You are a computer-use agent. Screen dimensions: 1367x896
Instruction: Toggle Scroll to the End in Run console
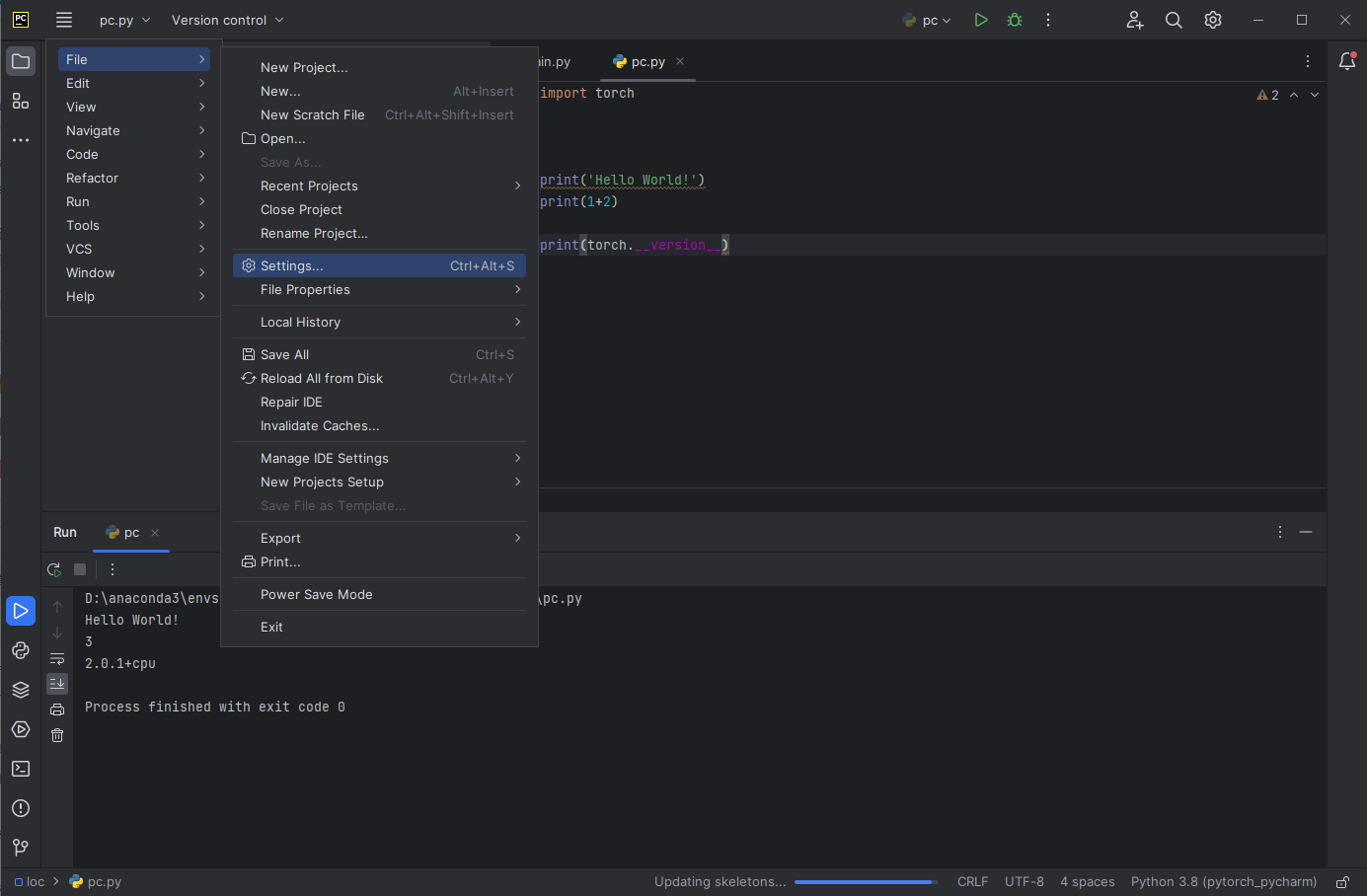click(x=57, y=684)
